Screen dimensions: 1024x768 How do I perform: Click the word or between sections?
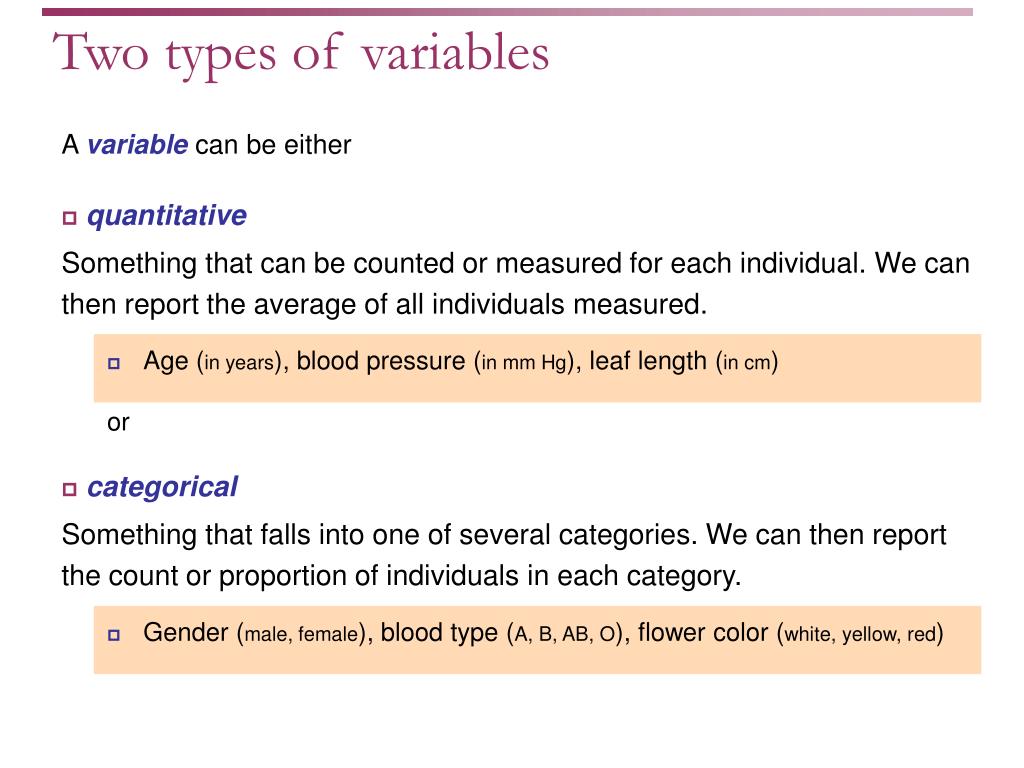click(118, 423)
